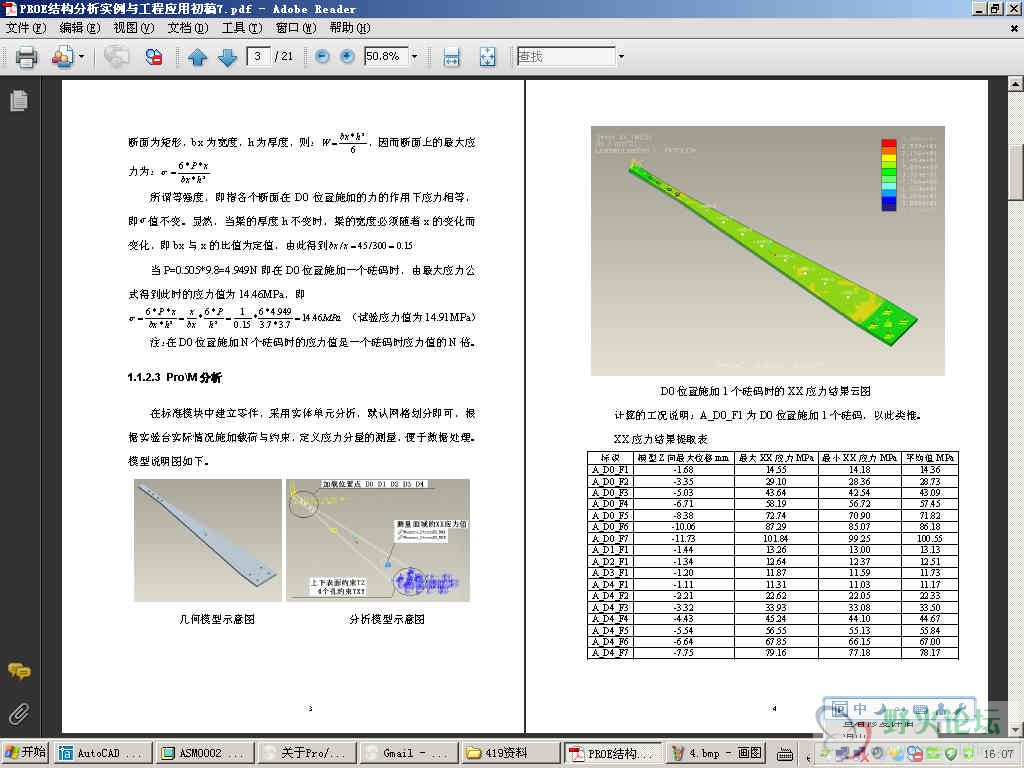This screenshot has width=1024, height=768.
Task: Open the 419资料 folder from taskbar
Action: [x=511, y=753]
